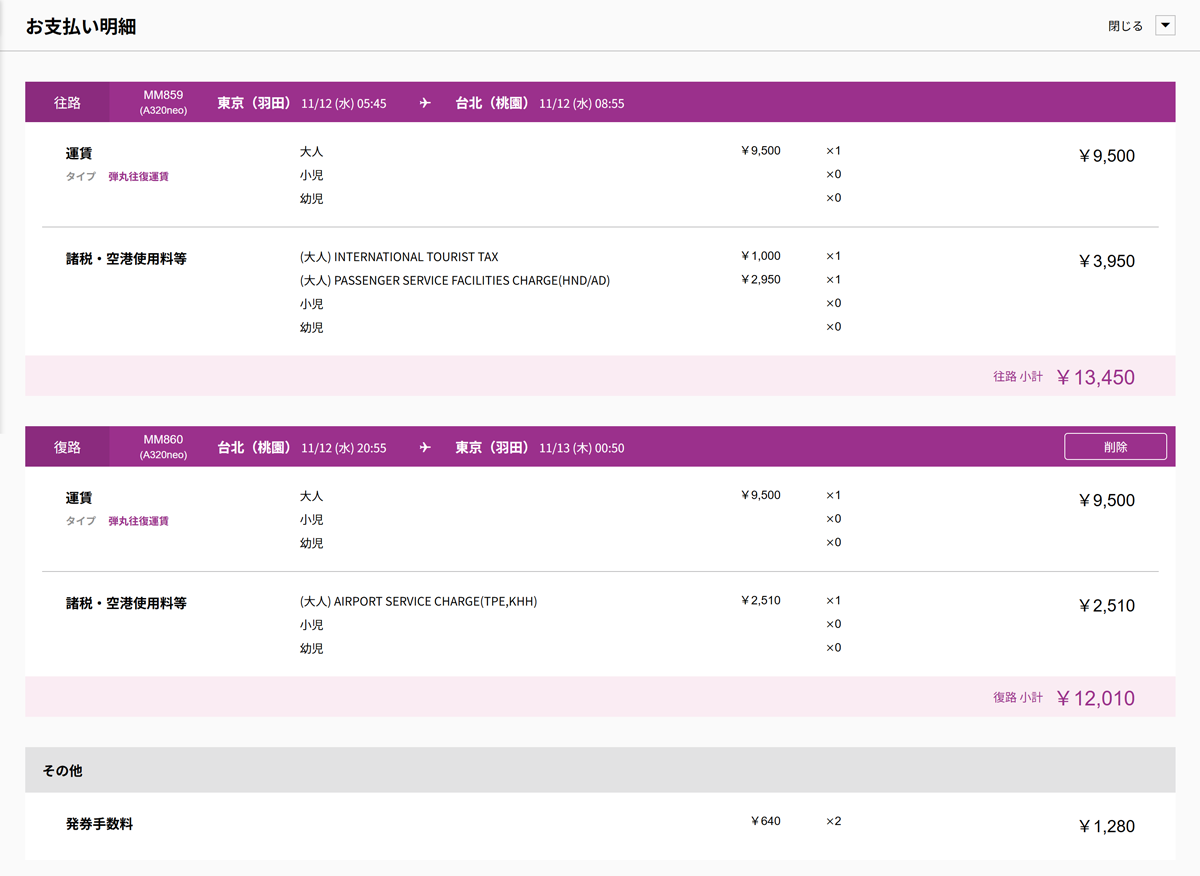
Task: Click the 往路 小計 amount ¥13,450
Action: 1095,377
